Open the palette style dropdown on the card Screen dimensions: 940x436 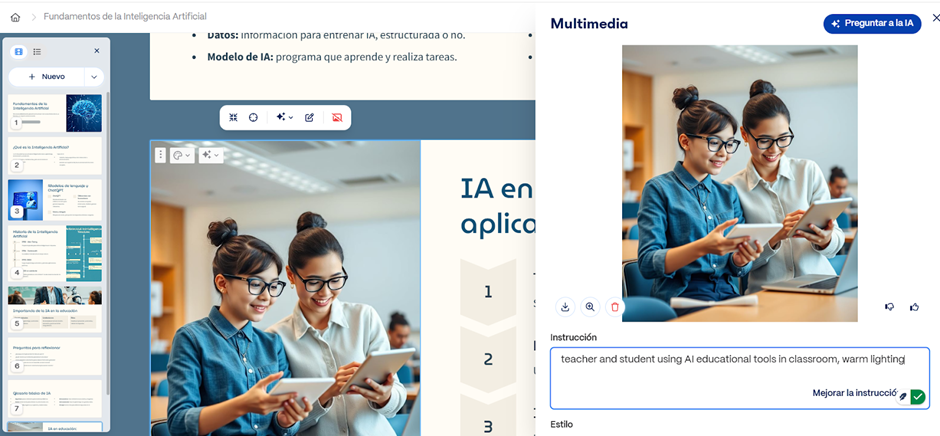[x=182, y=155]
